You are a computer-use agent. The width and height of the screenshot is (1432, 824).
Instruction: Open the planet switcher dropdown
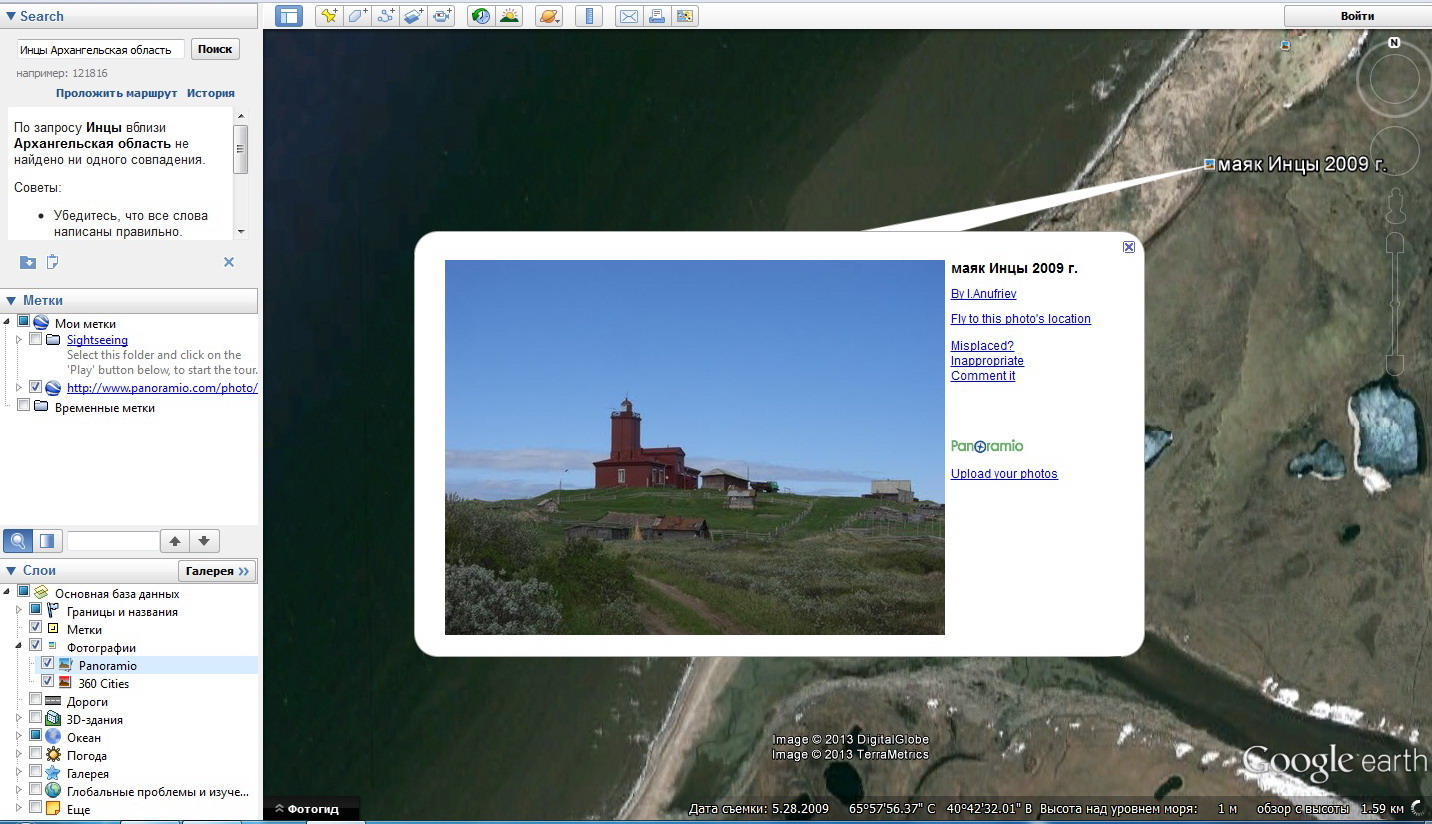pos(549,16)
